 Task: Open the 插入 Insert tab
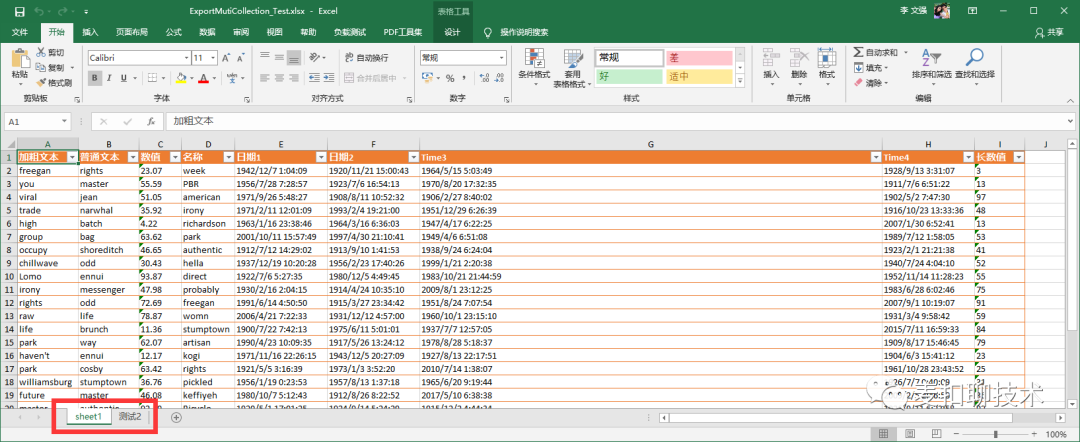[x=90, y=32]
